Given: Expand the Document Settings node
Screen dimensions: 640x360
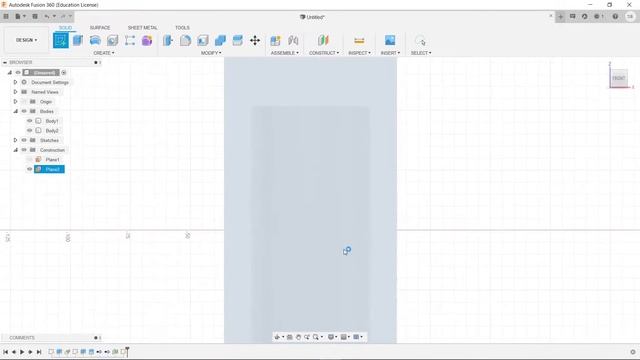Looking at the screenshot, I should click(x=16, y=82).
